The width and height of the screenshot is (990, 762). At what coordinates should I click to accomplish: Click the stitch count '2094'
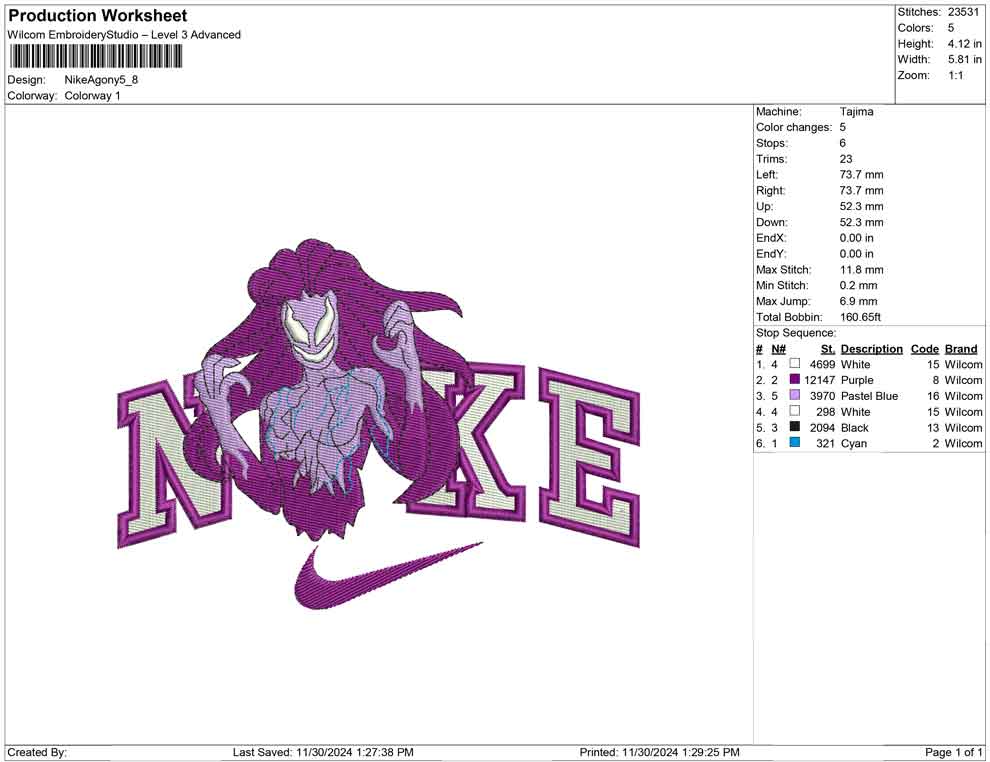[822, 427]
